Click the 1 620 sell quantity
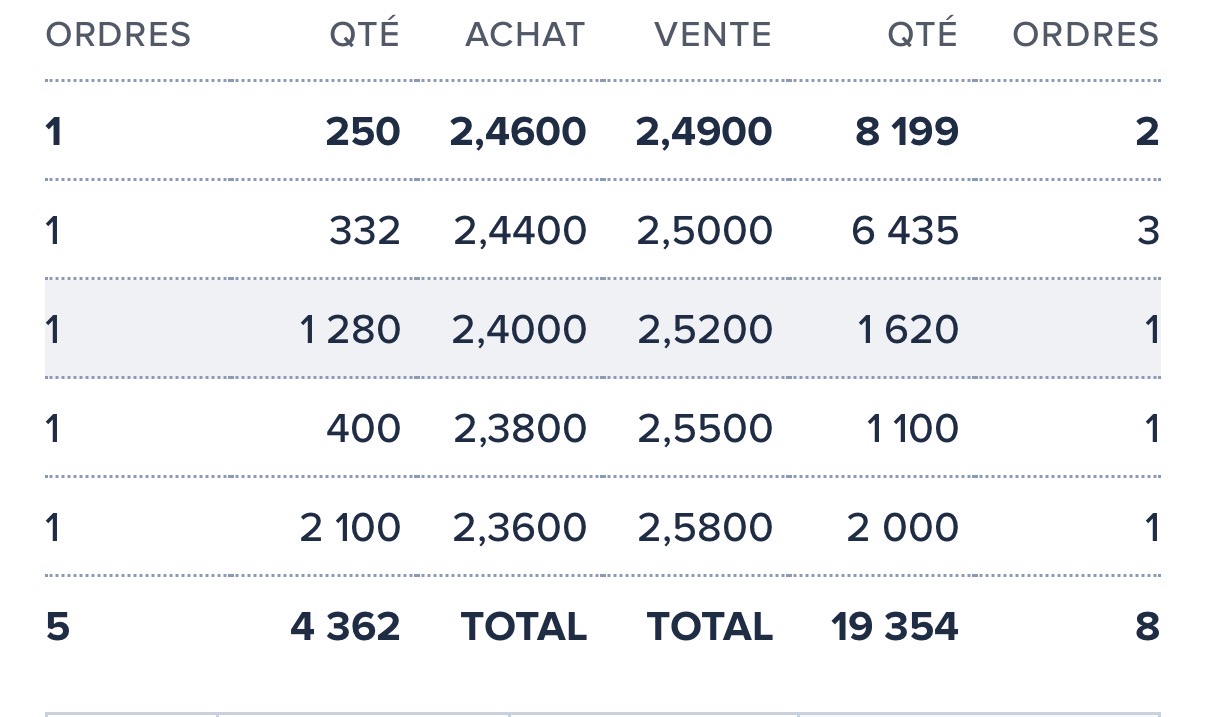This screenshot has width=1206, height=717. (909, 330)
